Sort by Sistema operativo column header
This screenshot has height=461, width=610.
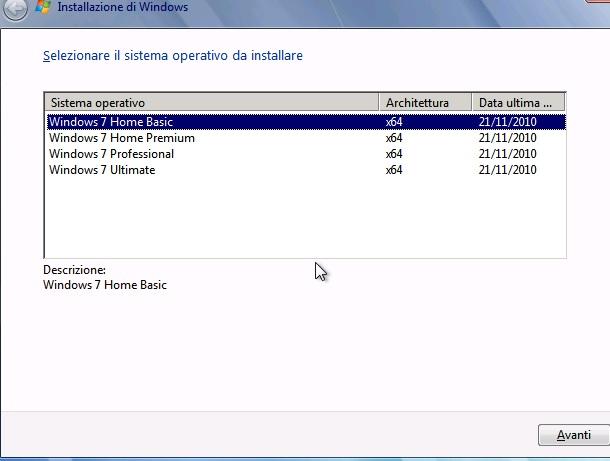click(212, 103)
